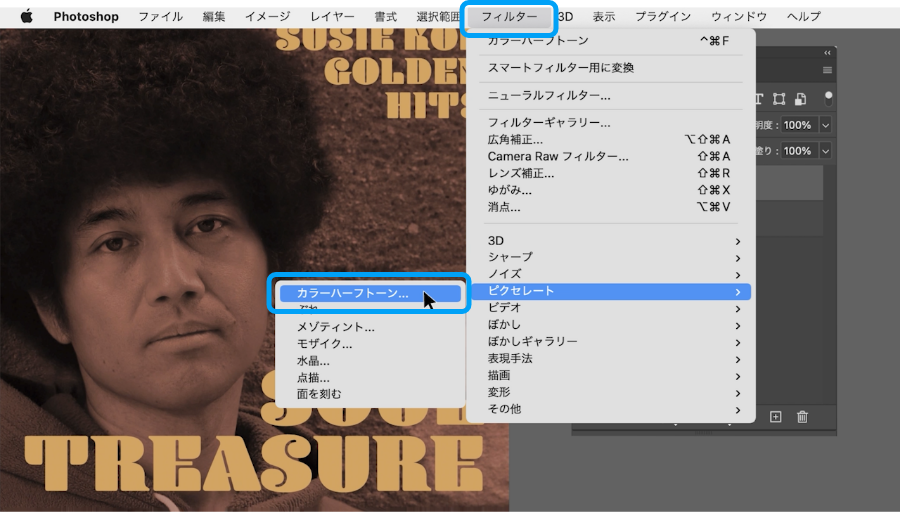Open the 表示 menu
Image resolution: width=900 pixels, height=514 pixels.
[604, 17]
